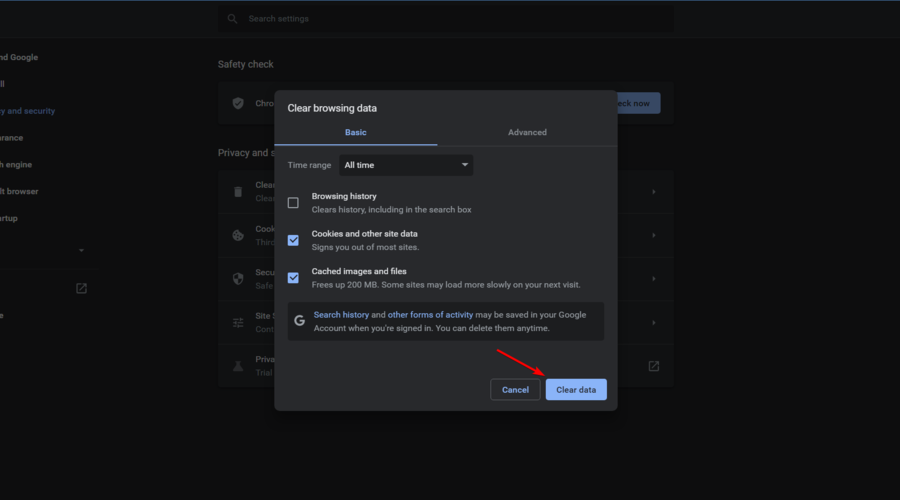Click the Safety check shield icon
900x500 pixels.
238,103
